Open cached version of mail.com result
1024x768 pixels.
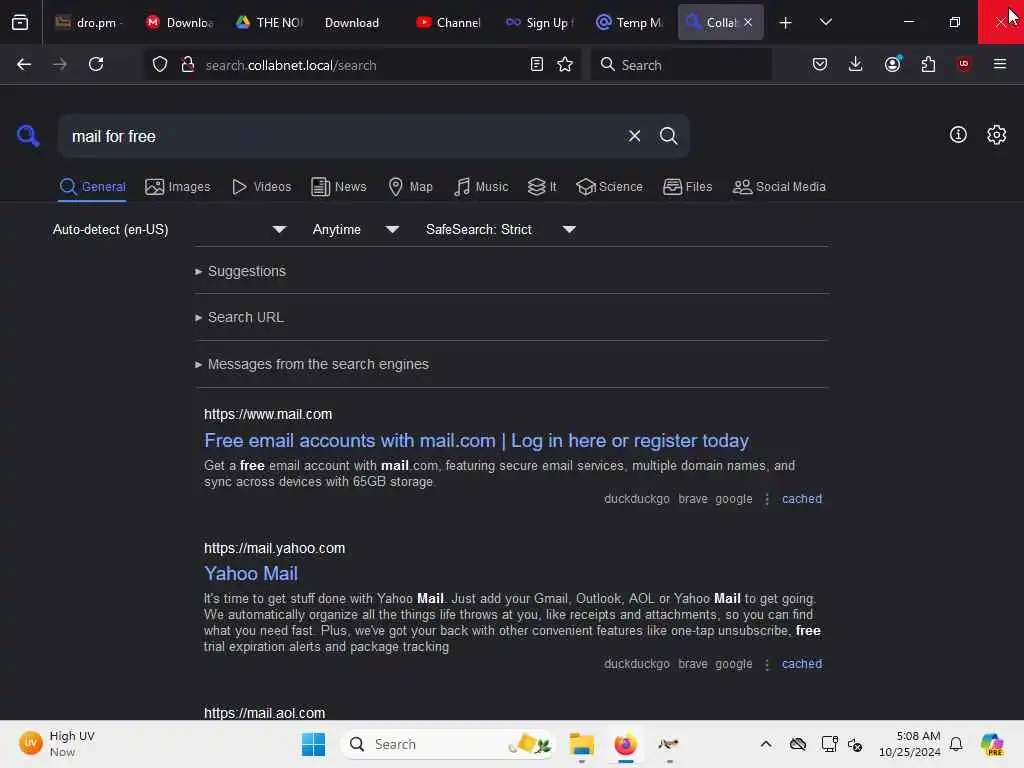[802, 499]
